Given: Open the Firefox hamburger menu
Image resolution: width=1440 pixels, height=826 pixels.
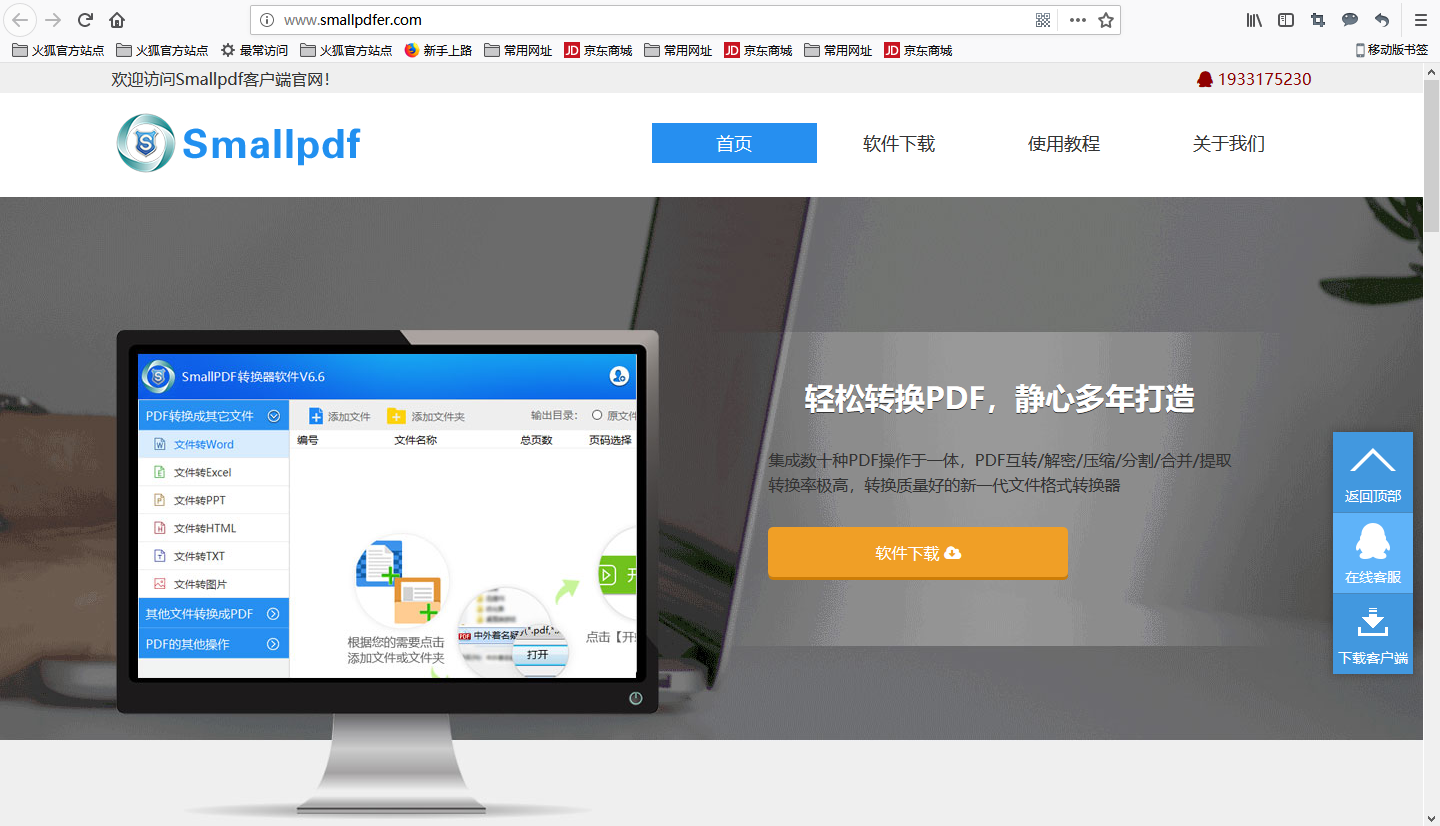Looking at the screenshot, I should pos(1420,20).
